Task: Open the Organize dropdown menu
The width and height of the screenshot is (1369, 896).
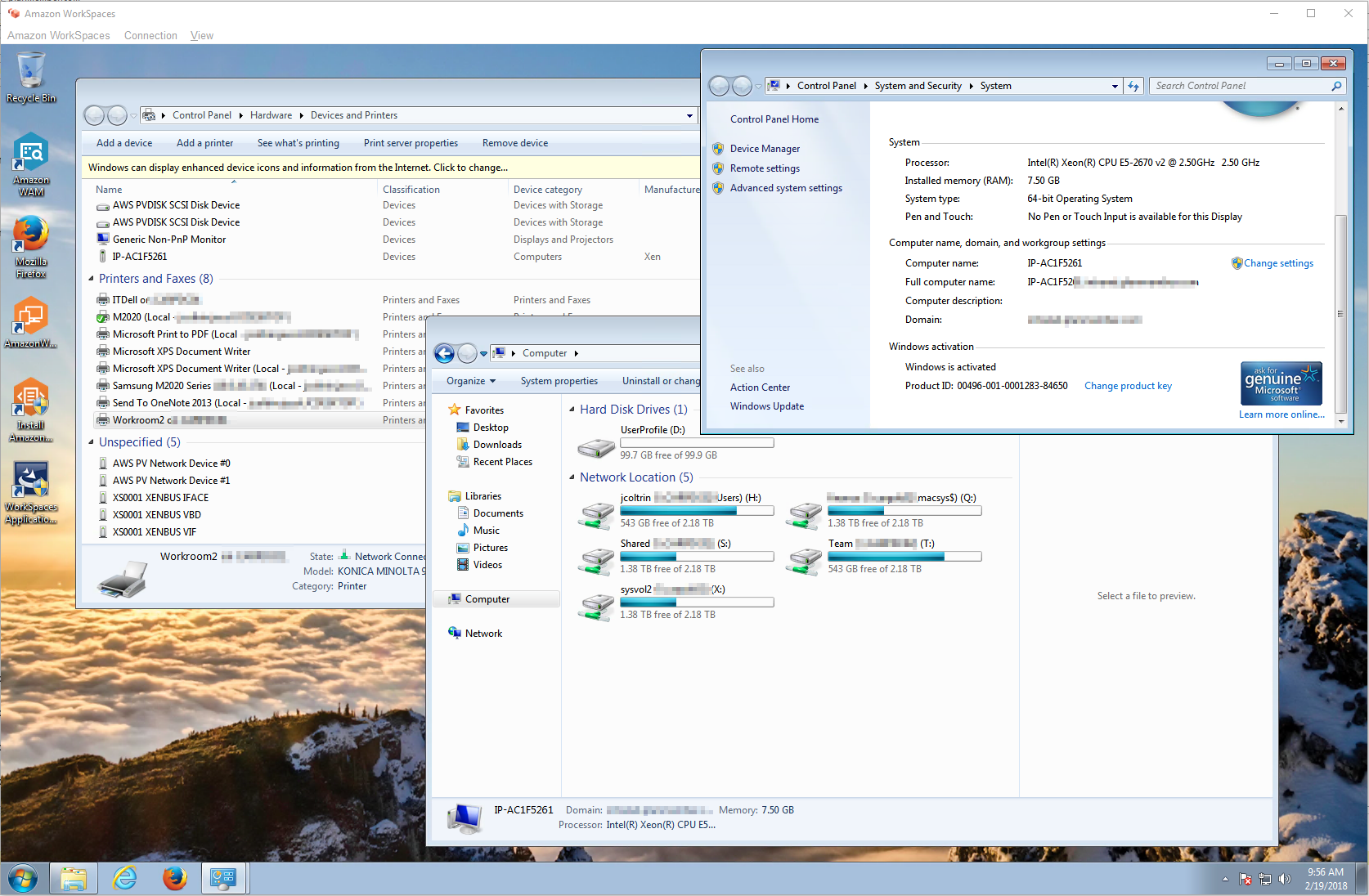Action: tap(471, 381)
